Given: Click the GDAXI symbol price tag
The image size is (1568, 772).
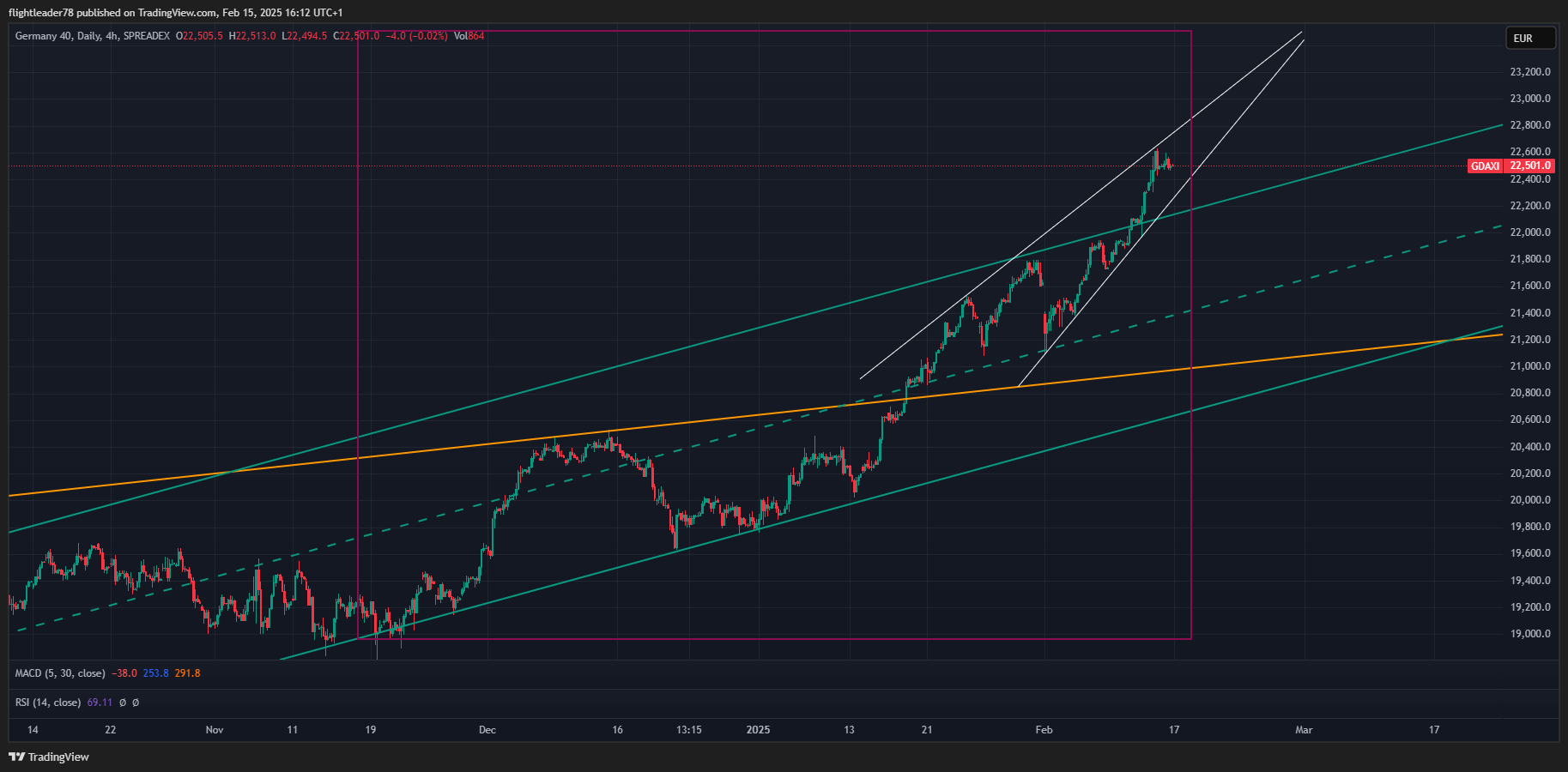Looking at the screenshot, I should [1486, 166].
